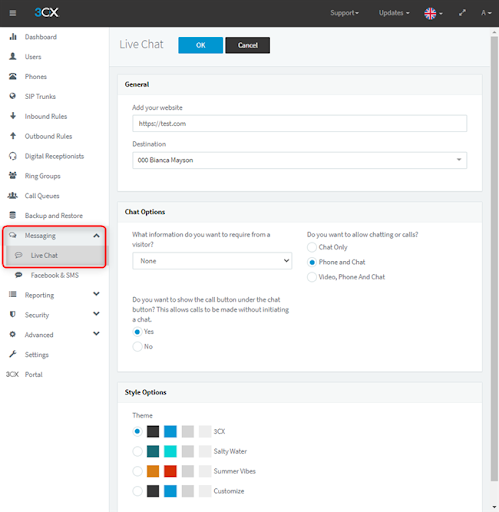
Task: Click the Dashboard bar chart icon
Action: click(13, 37)
